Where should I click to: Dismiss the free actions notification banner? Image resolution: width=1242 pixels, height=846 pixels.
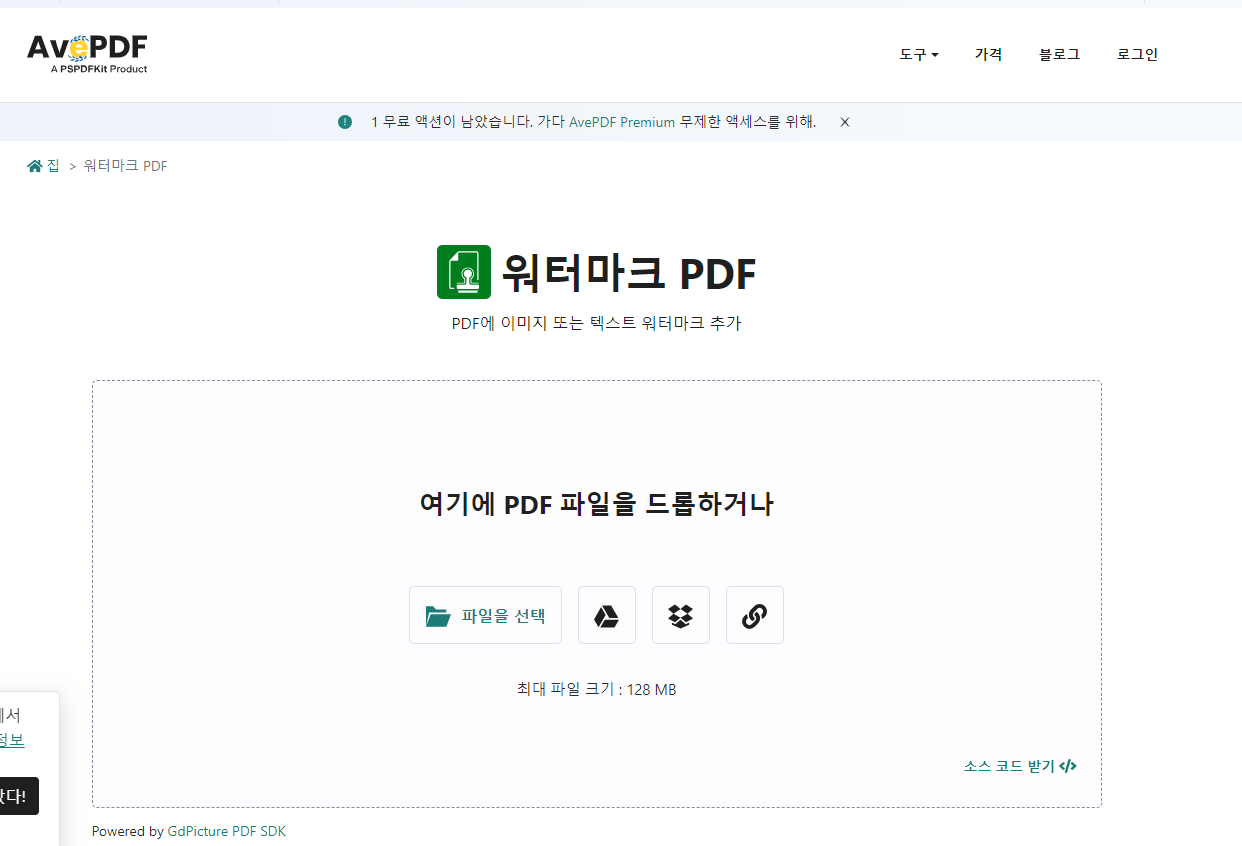click(845, 122)
